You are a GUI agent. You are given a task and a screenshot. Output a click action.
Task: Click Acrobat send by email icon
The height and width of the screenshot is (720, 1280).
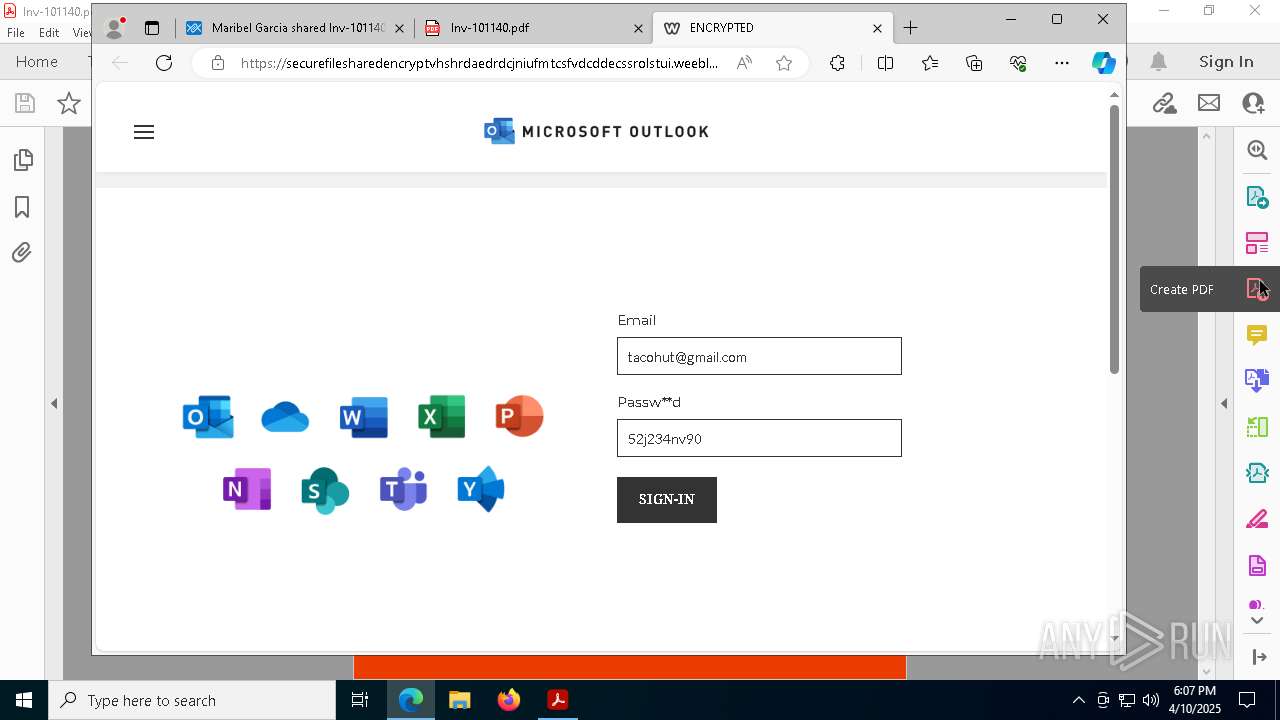click(1209, 103)
